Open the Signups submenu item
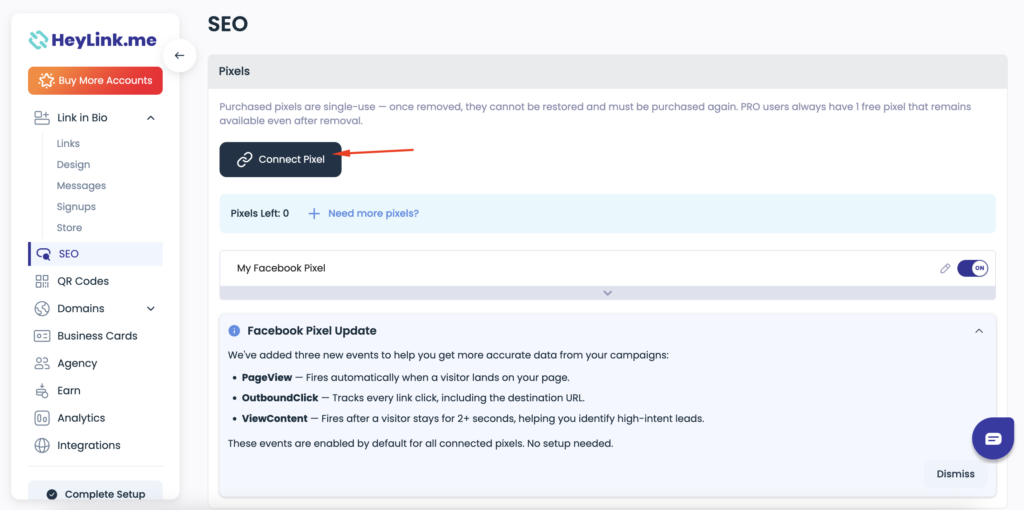 [x=76, y=206]
